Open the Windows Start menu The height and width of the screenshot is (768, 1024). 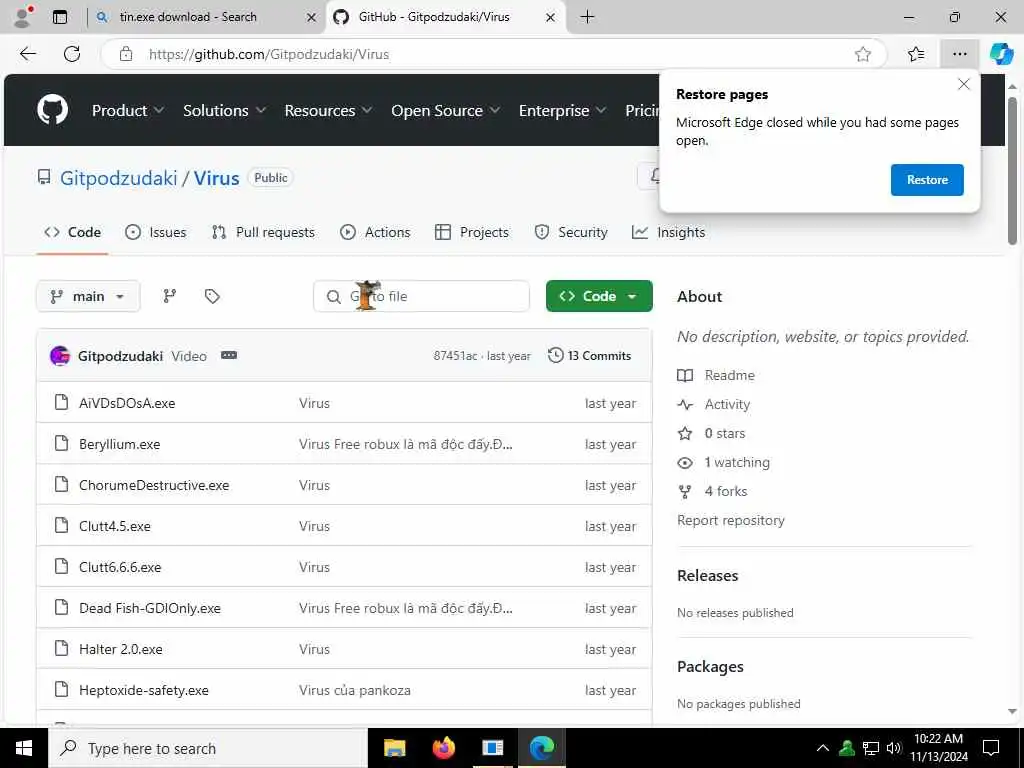[x=24, y=748]
